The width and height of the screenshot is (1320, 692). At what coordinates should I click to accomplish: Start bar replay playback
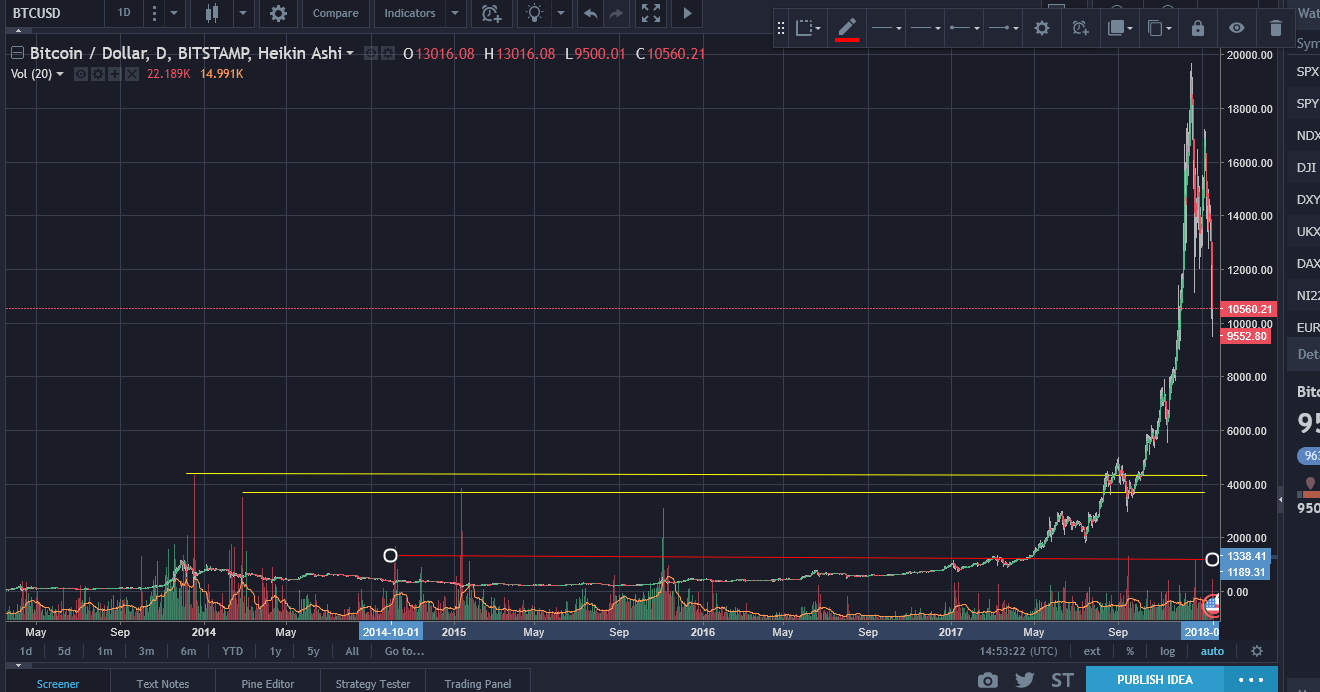click(686, 13)
